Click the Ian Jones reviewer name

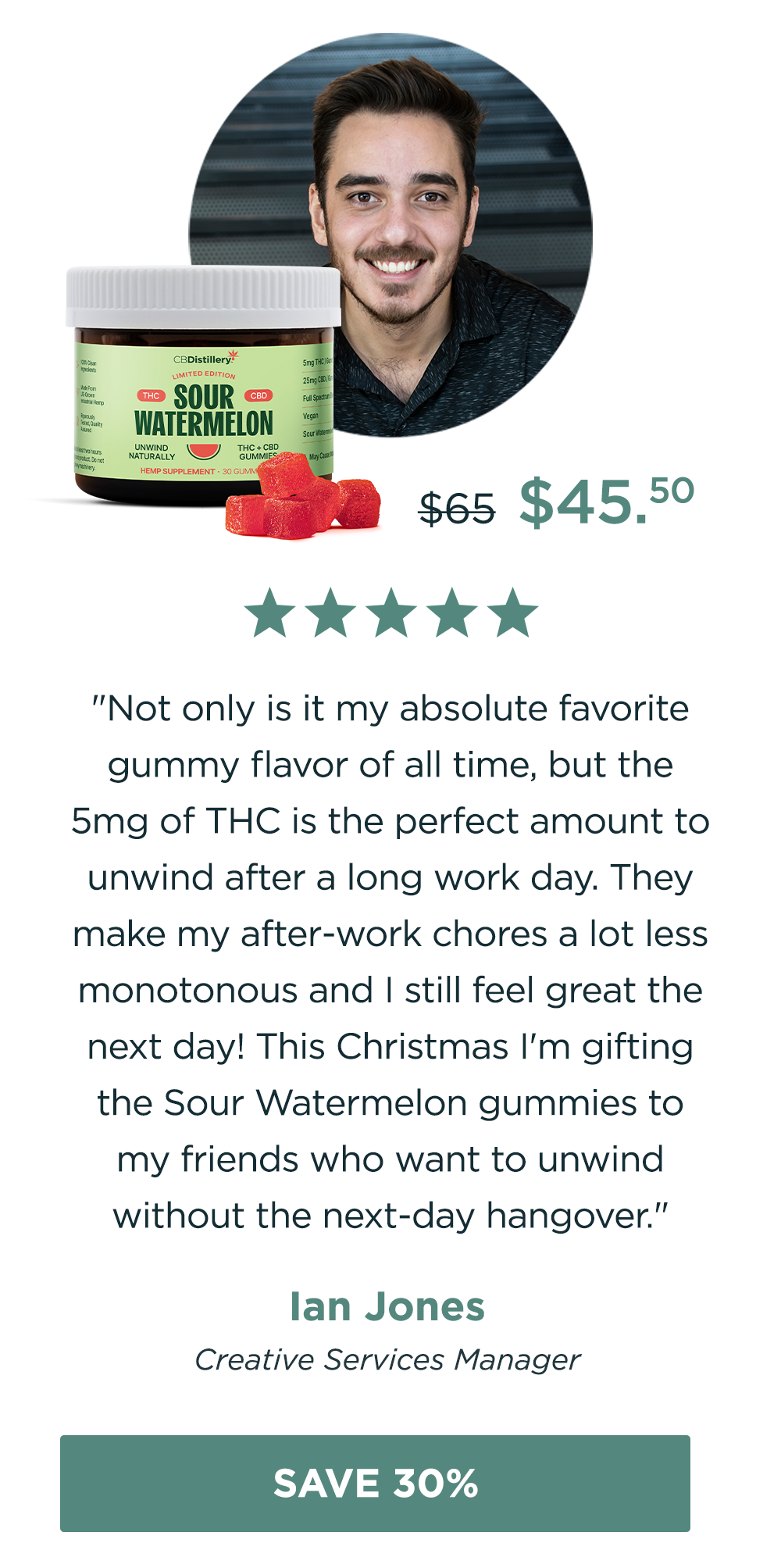click(x=387, y=1306)
